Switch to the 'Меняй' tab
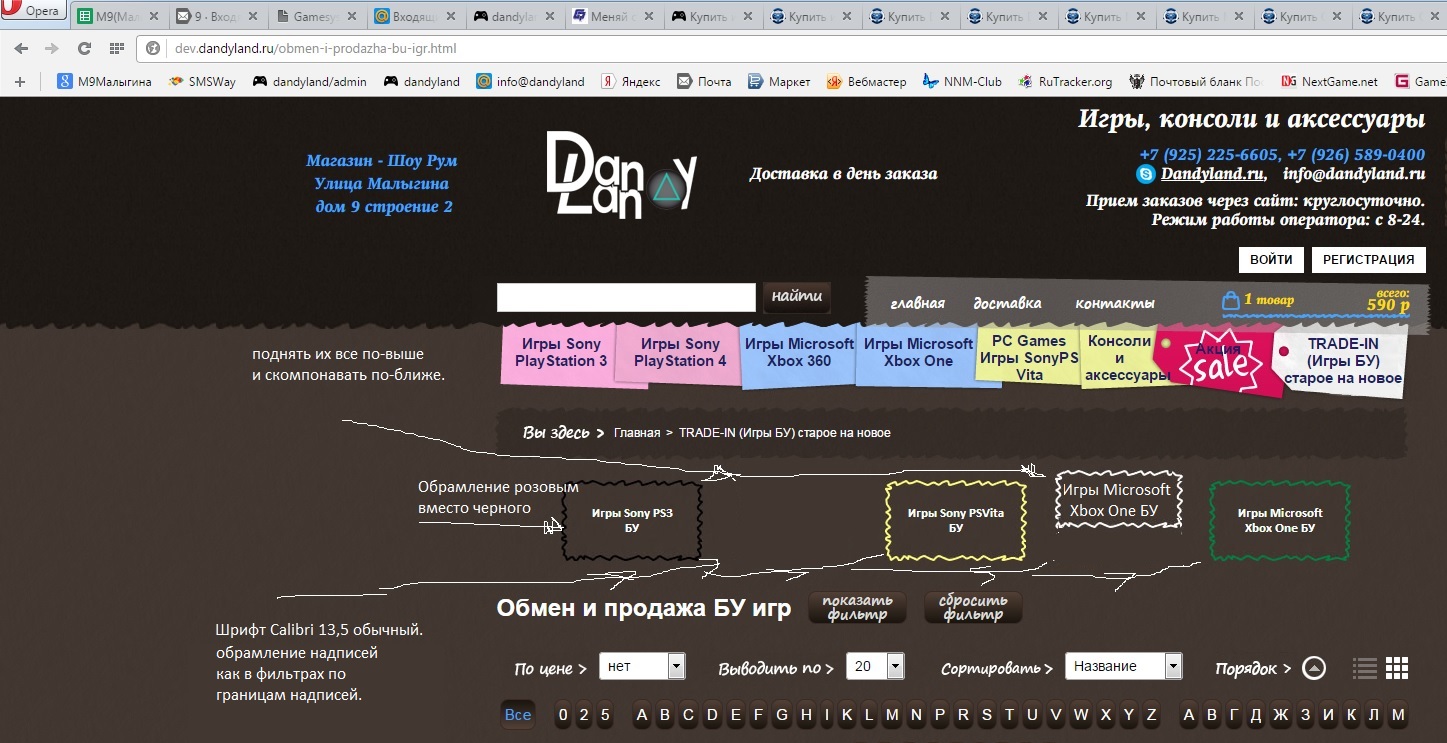 [612, 16]
